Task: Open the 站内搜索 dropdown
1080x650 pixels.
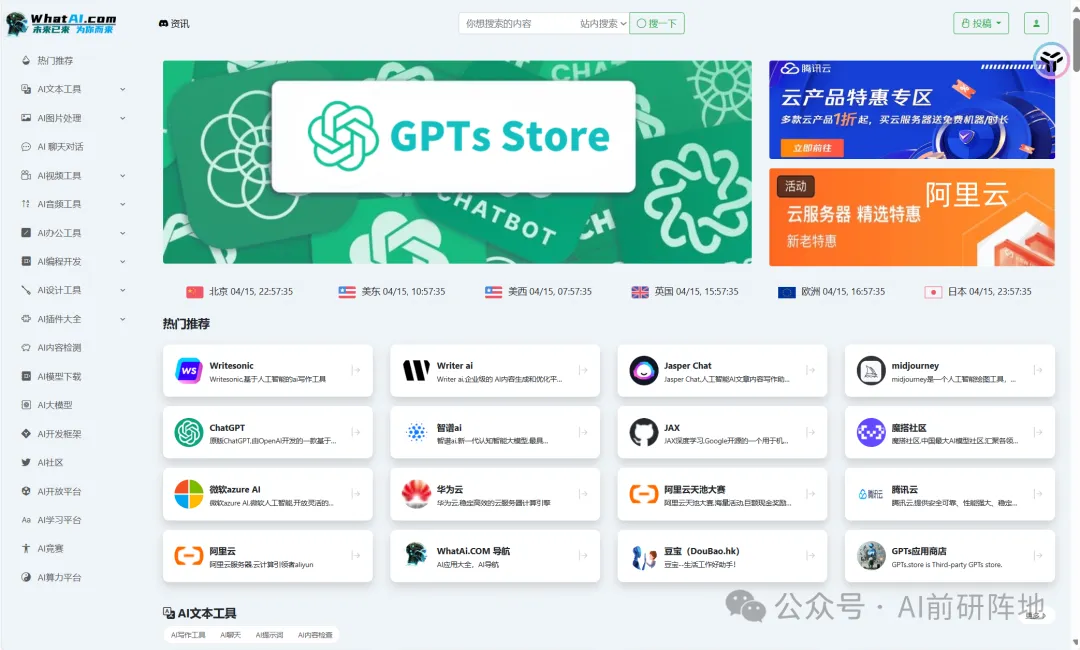Action: [603, 23]
